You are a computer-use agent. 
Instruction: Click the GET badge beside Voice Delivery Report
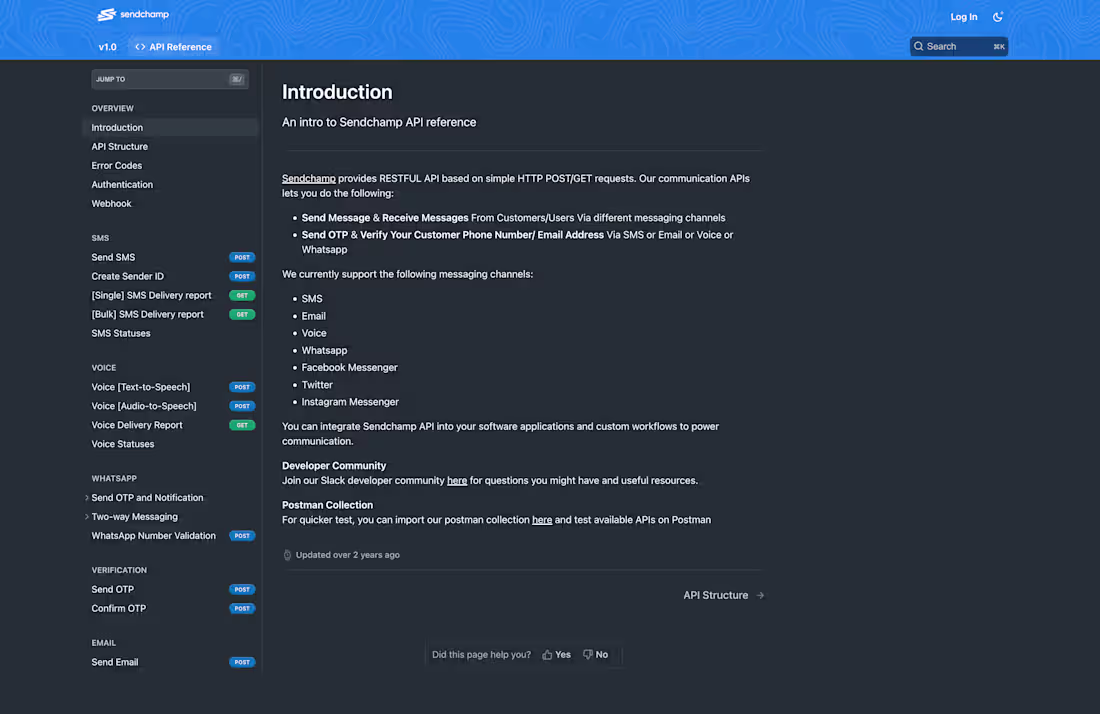(241, 424)
